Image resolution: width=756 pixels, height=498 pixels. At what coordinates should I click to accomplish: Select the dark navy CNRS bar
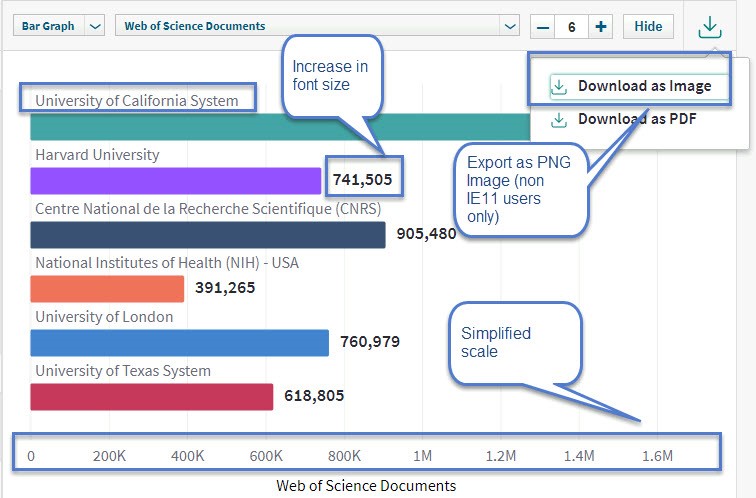pyautogui.click(x=208, y=235)
